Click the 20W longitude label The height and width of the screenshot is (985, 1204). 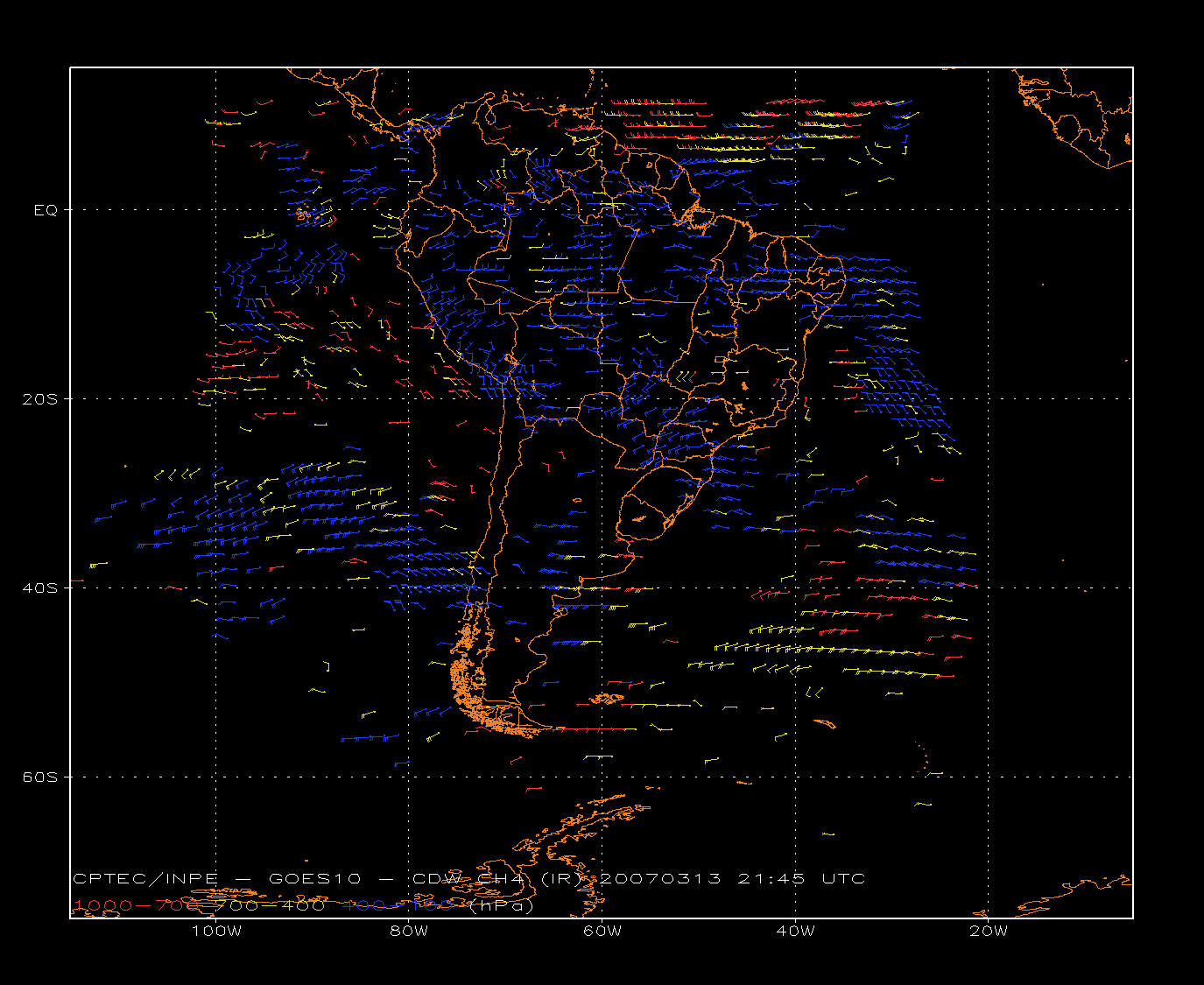(x=989, y=931)
